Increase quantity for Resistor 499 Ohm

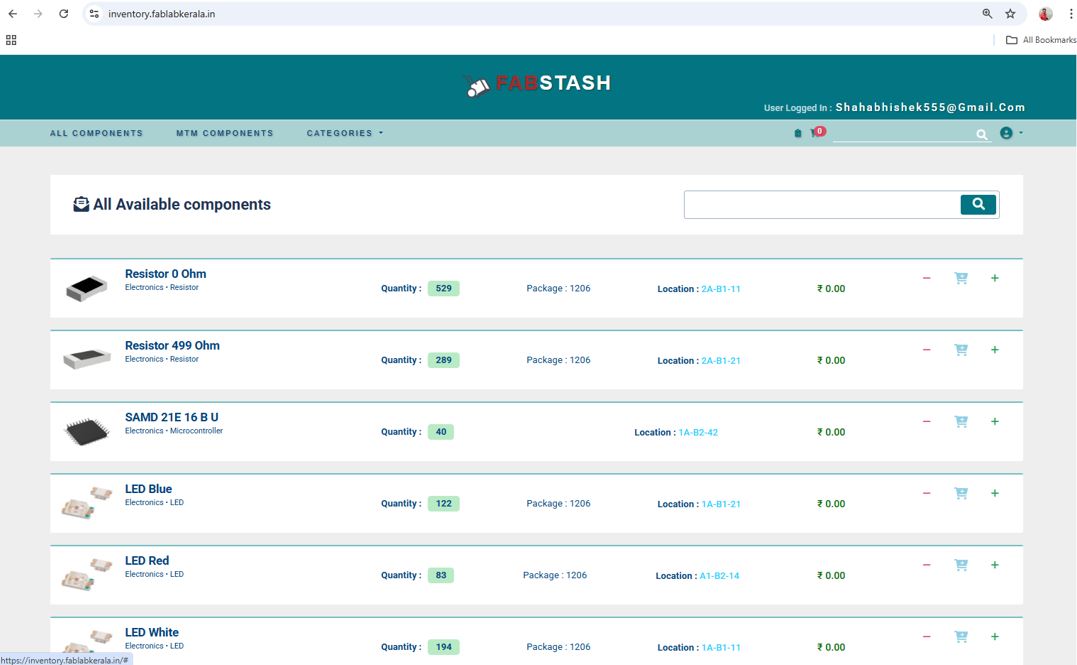[995, 350]
